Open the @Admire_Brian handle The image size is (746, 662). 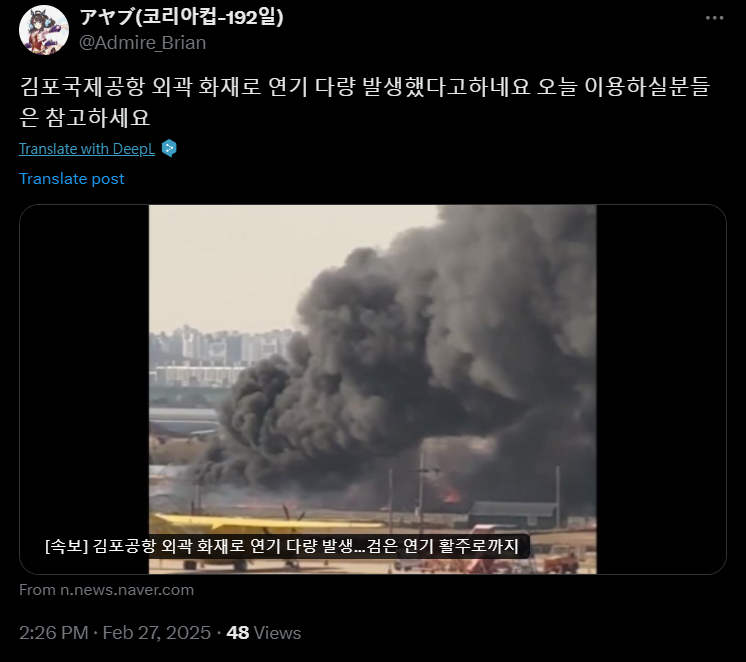tap(142, 43)
